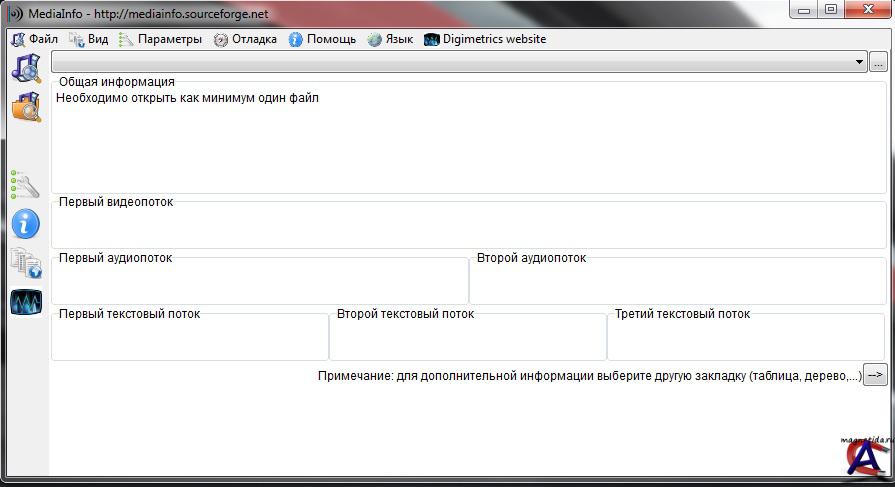Click inside the Общая информация text area
The height and width of the screenshot is (487, 895).
(x=468, y=145)
